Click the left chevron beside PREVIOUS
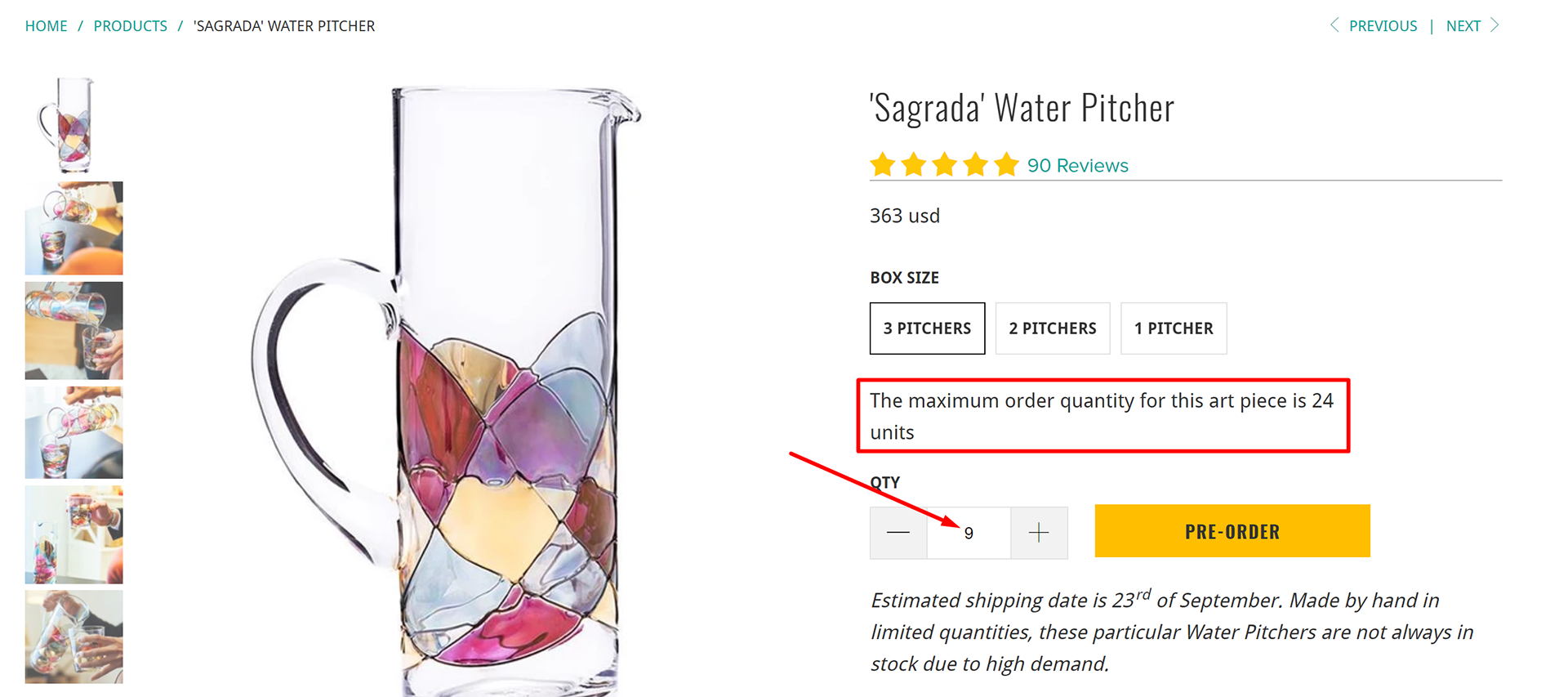The width and height of the screenshot is (1568, 697). [x=1334, y=25]
